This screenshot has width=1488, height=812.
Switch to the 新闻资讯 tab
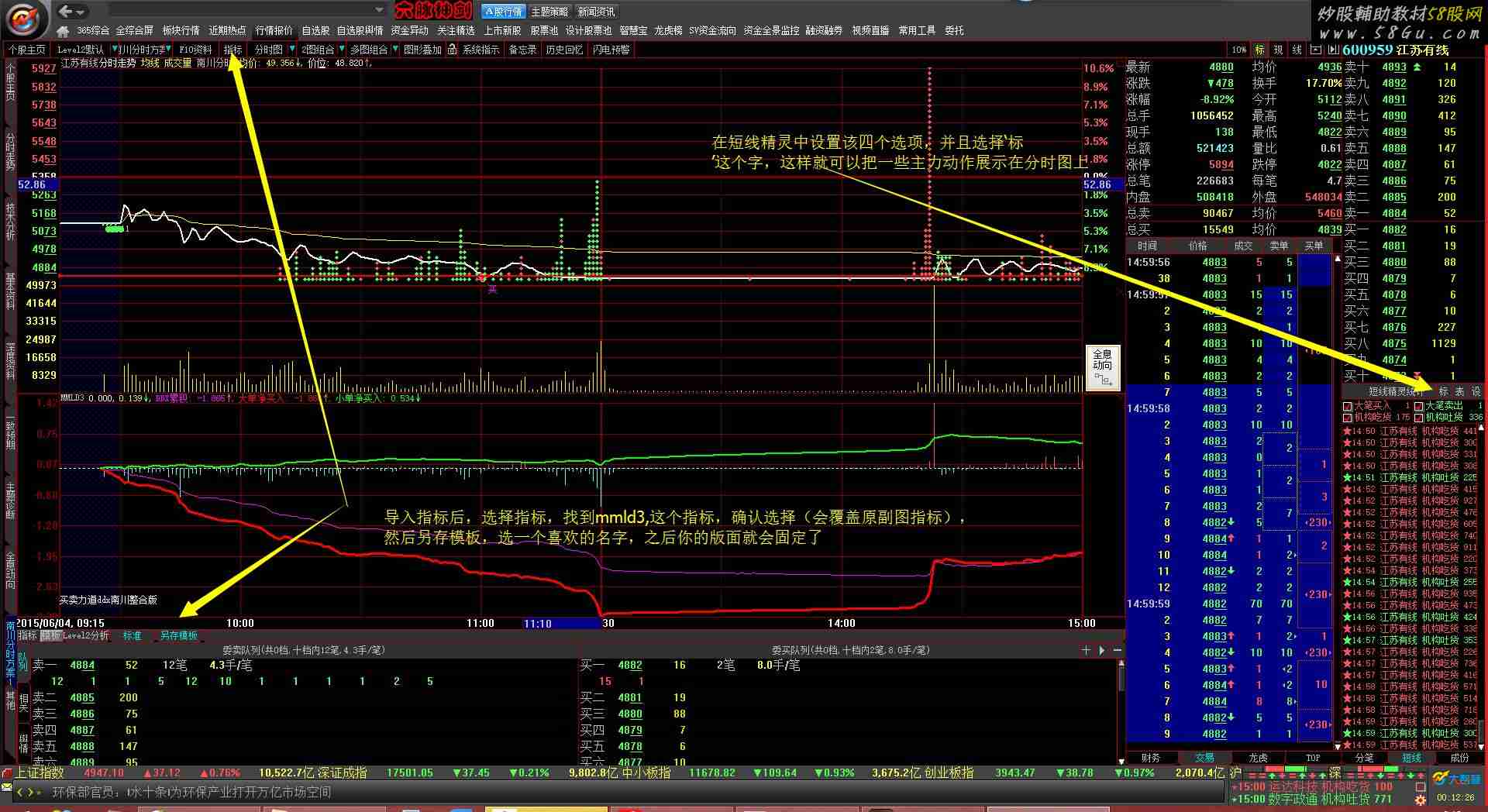coord(597,12)
